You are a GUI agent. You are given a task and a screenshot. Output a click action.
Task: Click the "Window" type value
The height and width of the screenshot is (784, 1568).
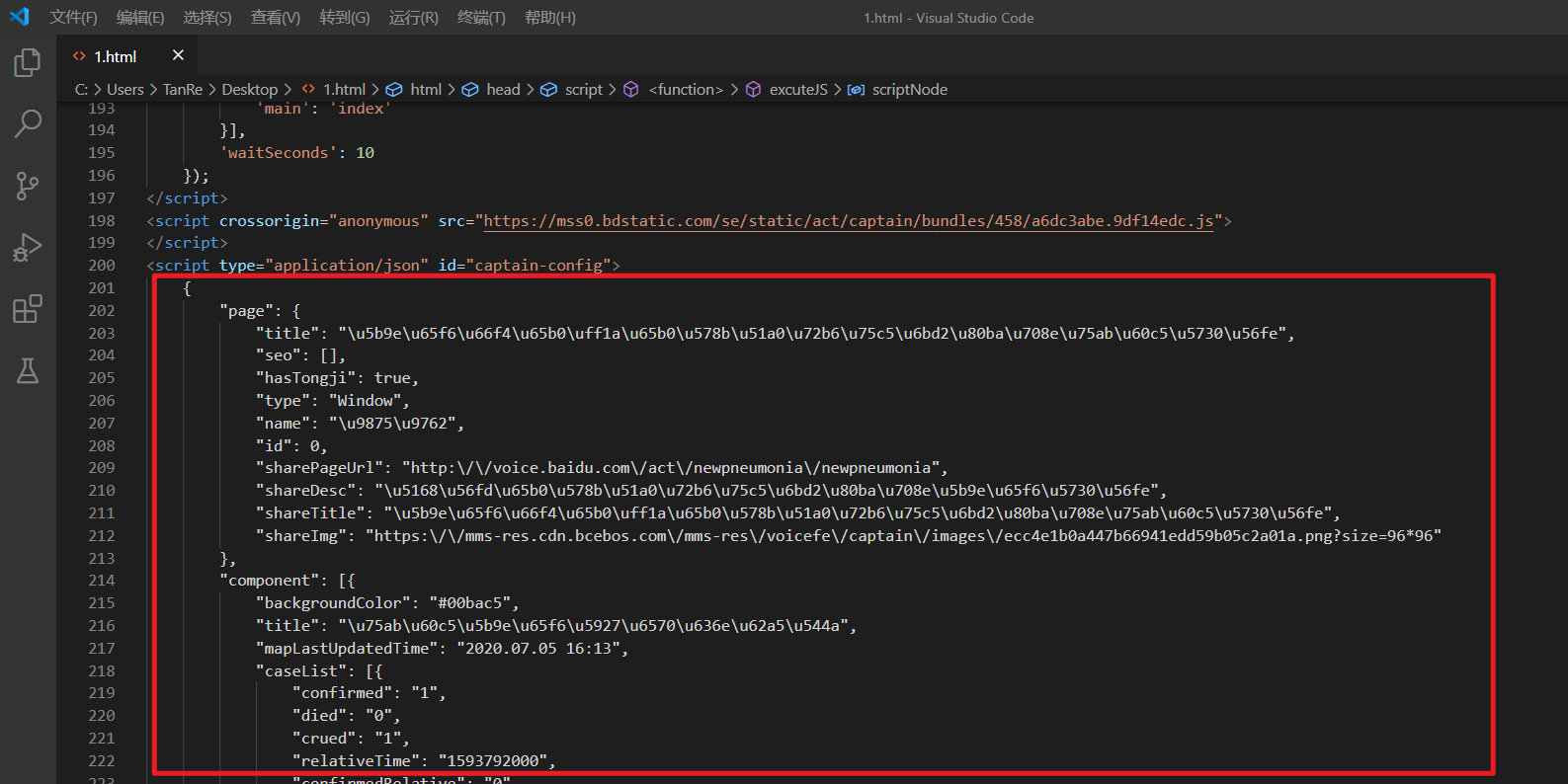point(365,400)
